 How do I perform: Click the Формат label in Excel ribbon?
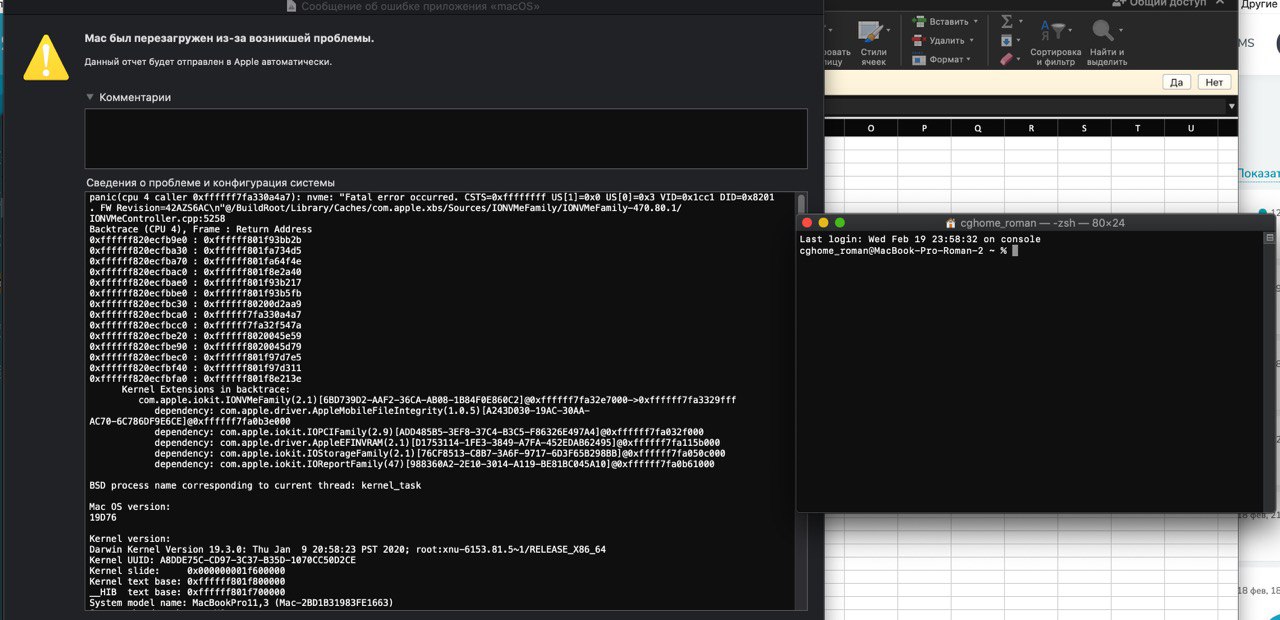pos(946,59)
